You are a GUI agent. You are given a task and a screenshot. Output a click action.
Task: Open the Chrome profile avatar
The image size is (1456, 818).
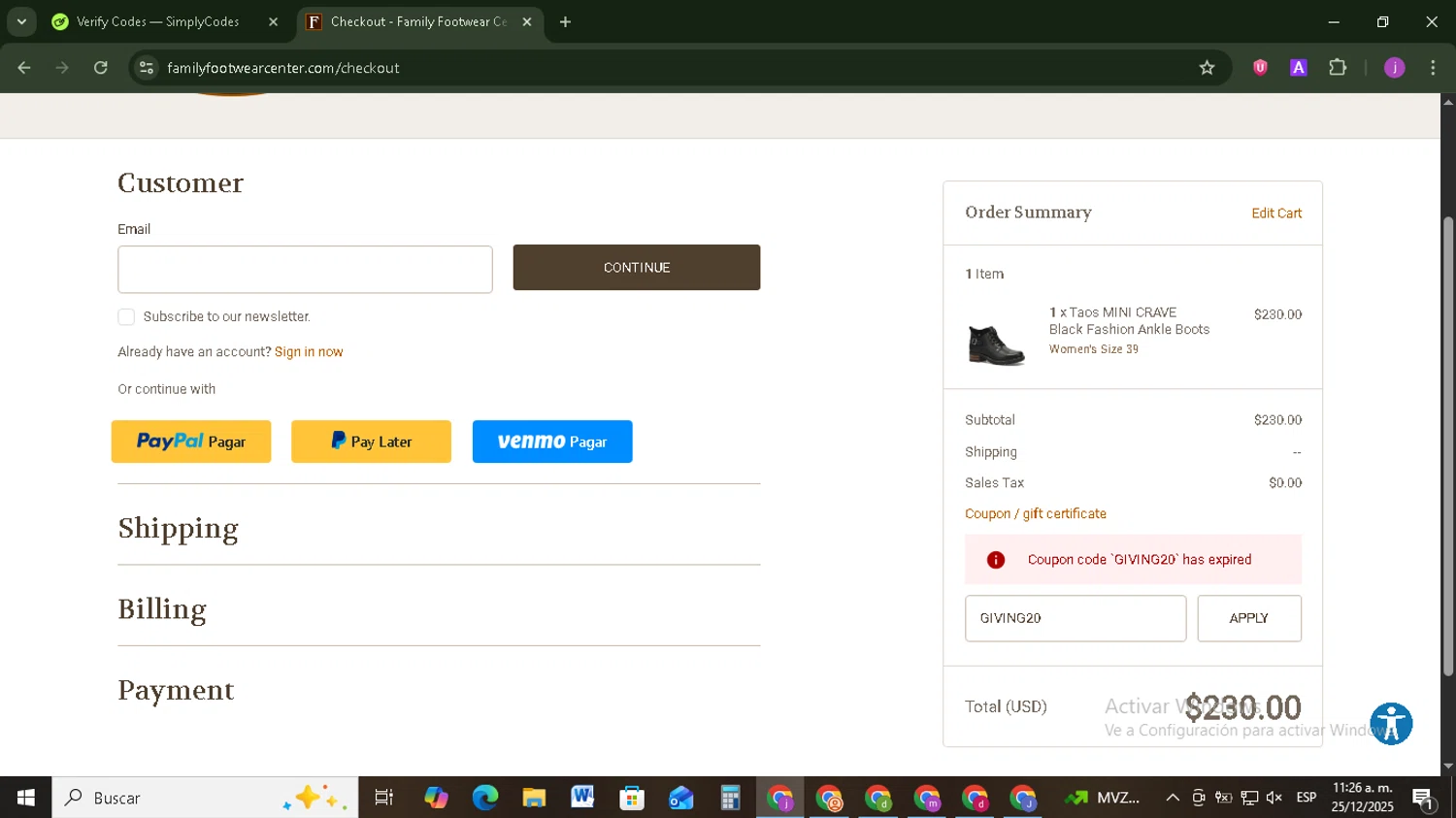point(1395,68)
